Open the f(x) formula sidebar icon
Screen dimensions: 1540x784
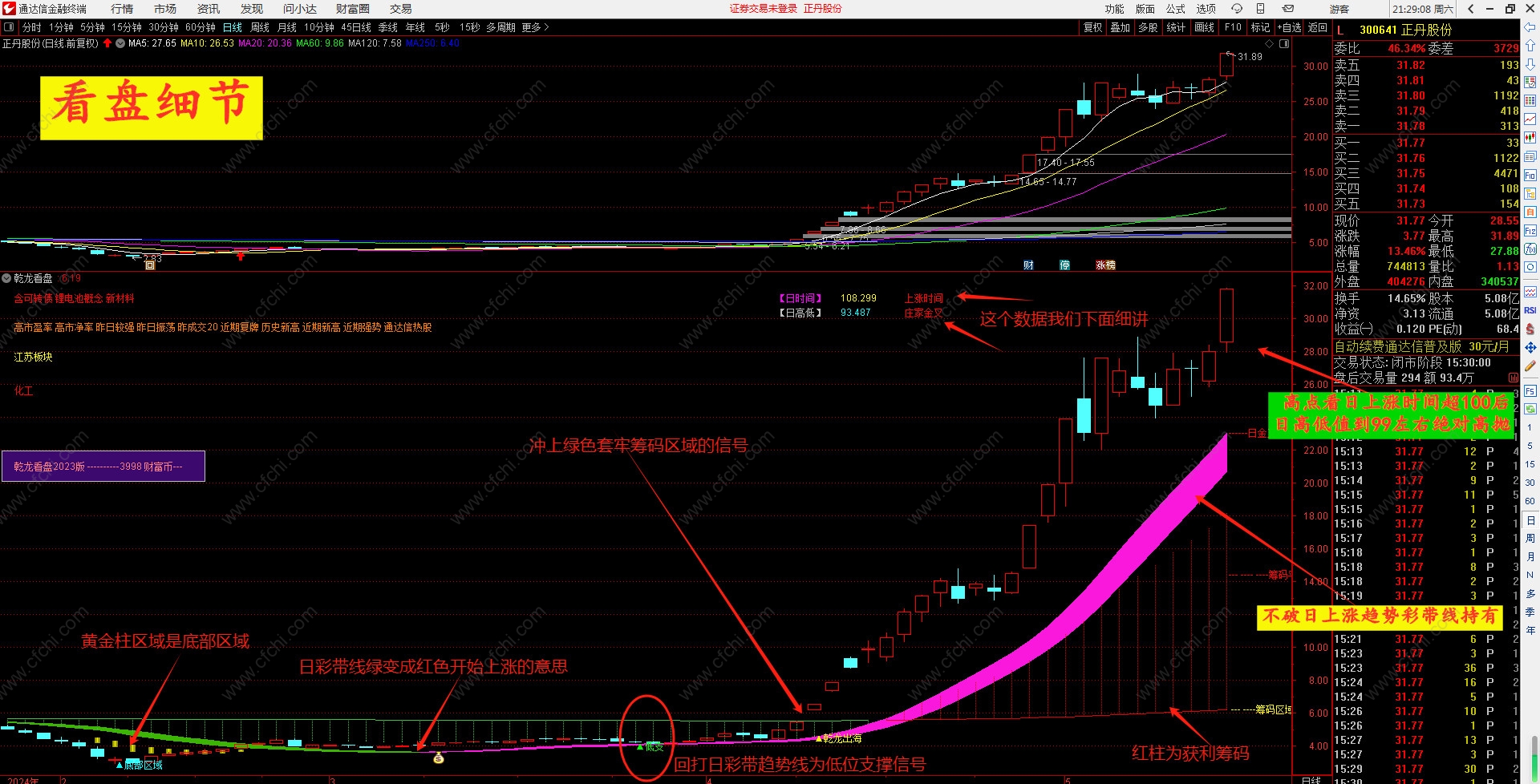click(x=1530, y=249)
